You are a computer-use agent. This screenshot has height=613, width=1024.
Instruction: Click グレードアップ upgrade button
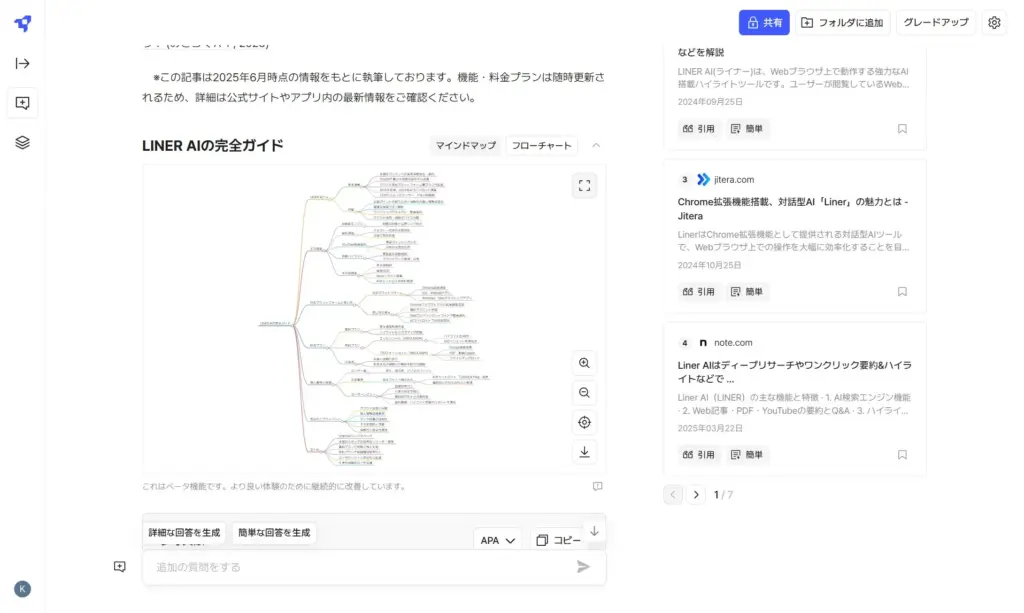tap(936, 22)
